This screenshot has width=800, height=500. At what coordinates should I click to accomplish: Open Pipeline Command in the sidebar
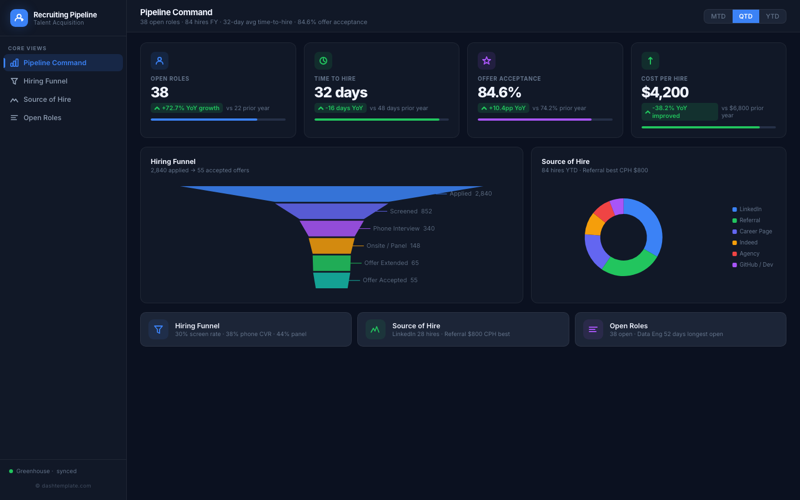click(x=64, y=63)
